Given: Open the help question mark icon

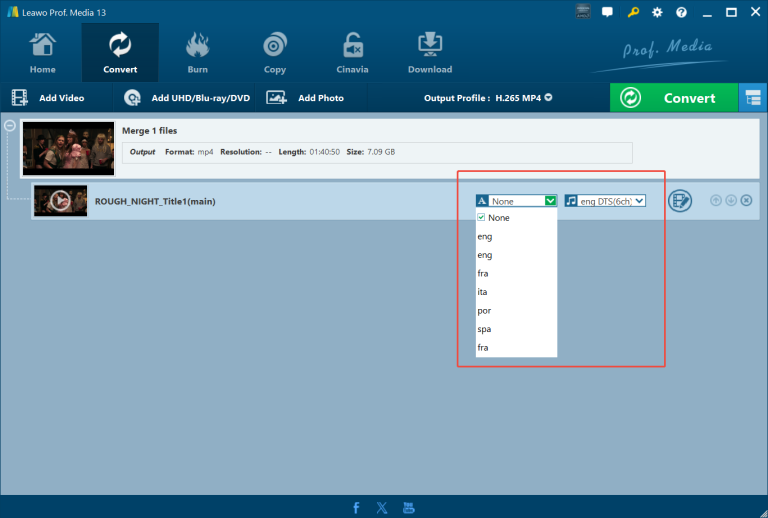Looking at the screenshot, I should point(681,13).
